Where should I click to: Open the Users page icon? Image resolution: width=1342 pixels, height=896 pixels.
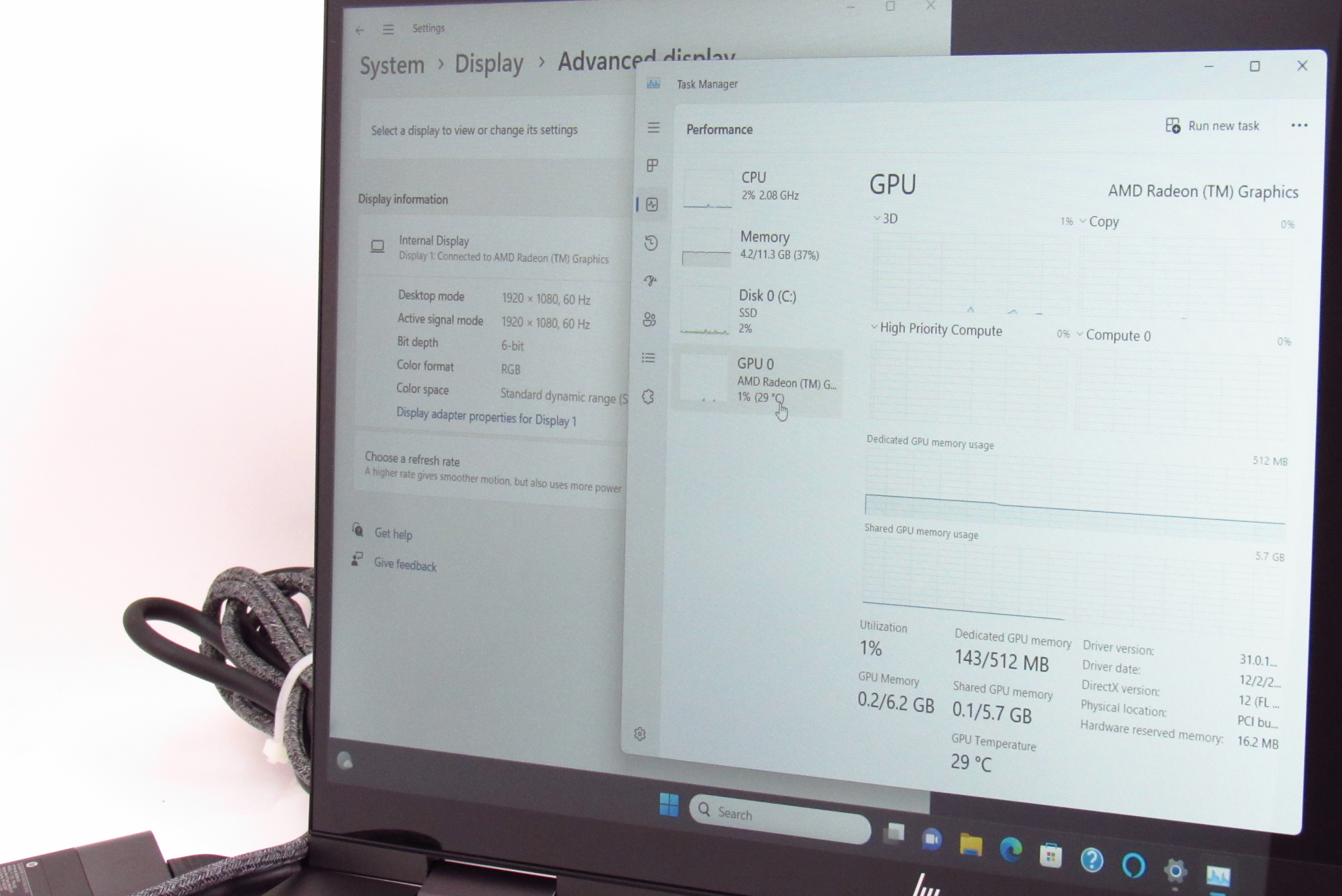pyautogui.click(x=649, y=320)
